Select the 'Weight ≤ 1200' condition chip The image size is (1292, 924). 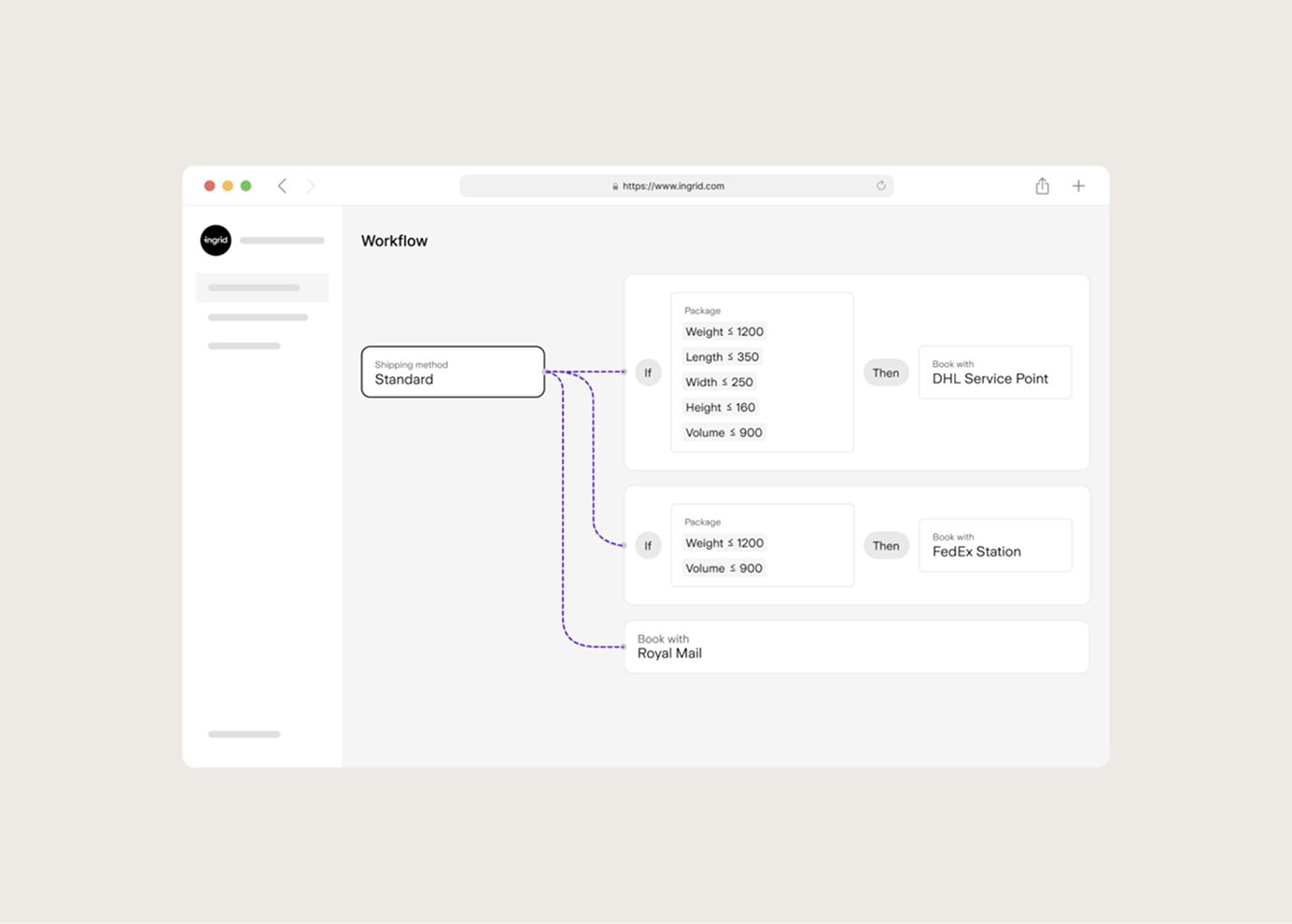click(724, 331)
